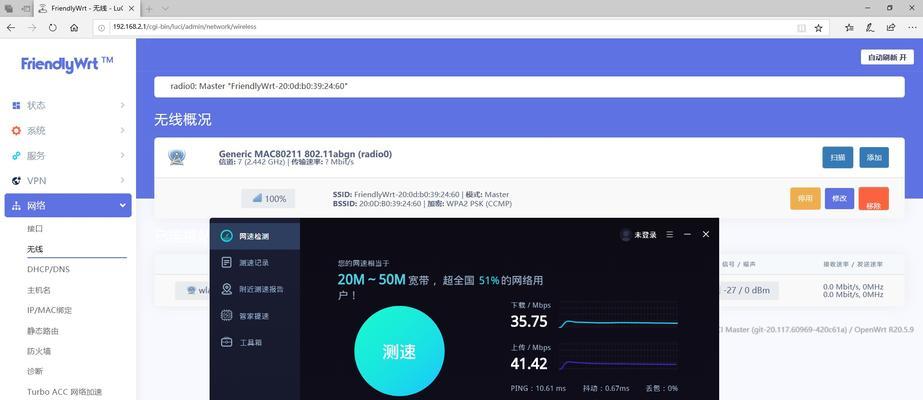Click the site info icon in address bar
923x400 pixels.
(101, 28)
